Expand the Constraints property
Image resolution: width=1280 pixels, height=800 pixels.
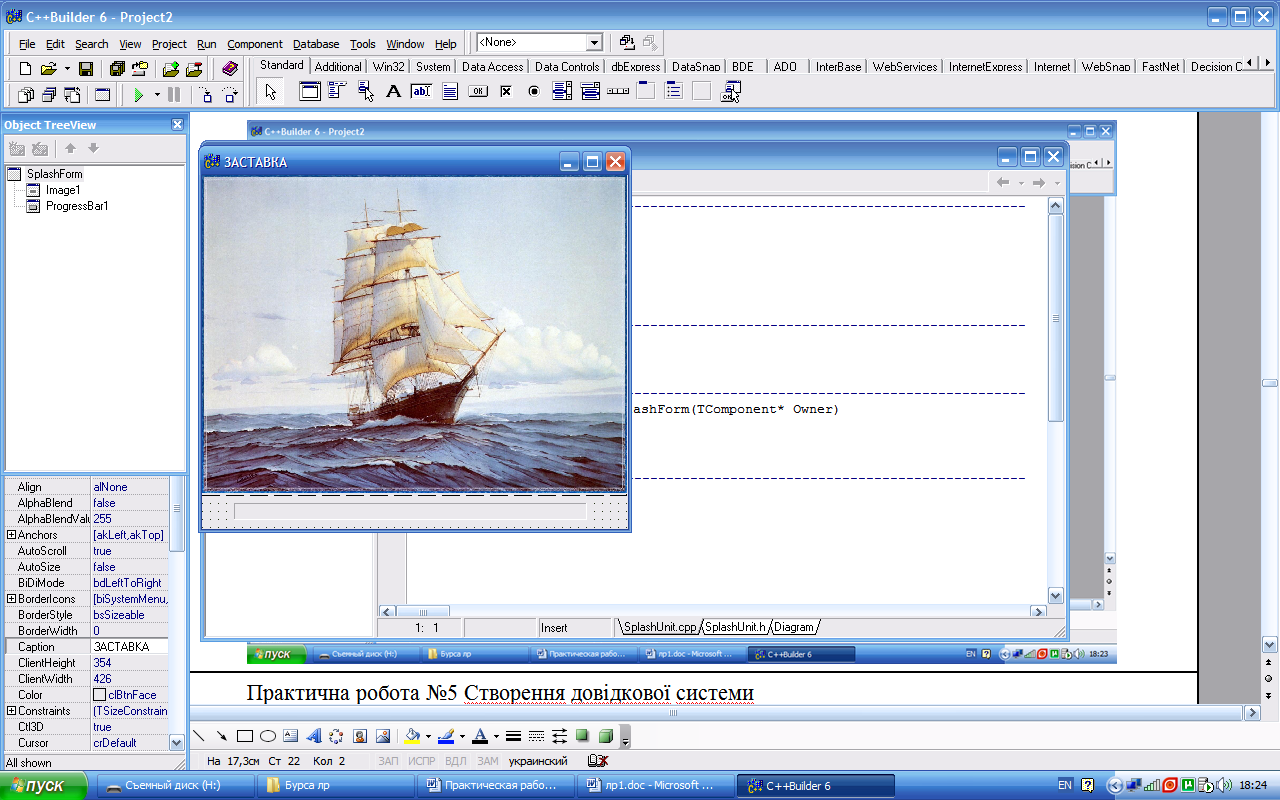point(11,711)
